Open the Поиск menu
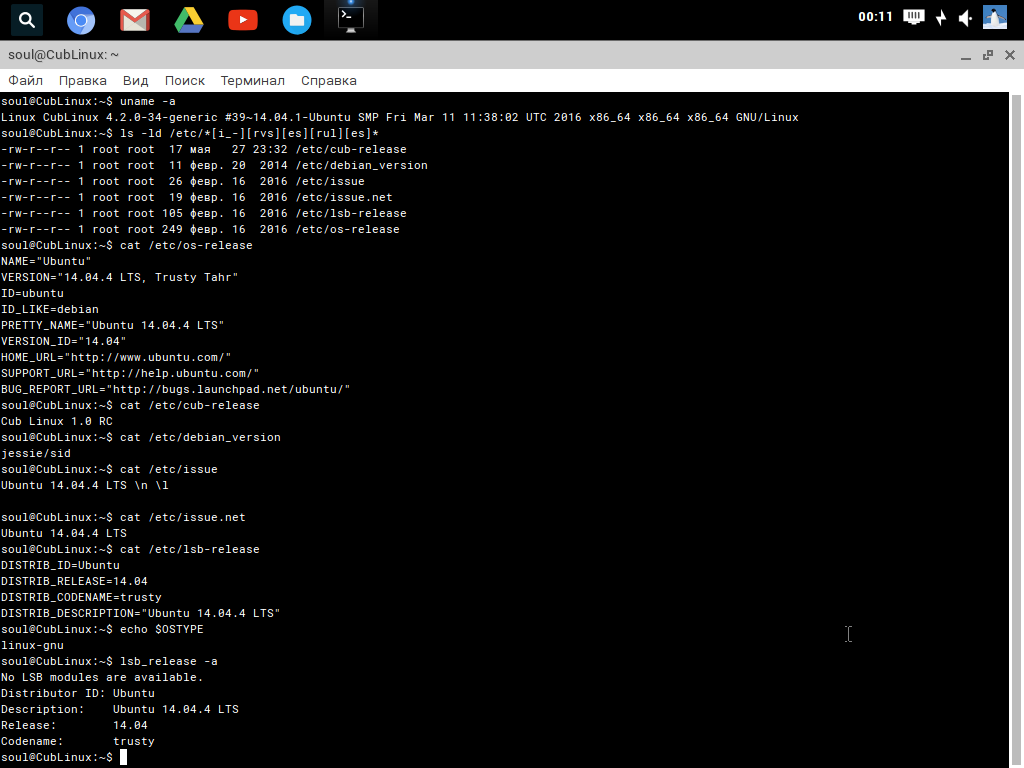This screenshot has height=768, width=1024. (x=184, y=80)
